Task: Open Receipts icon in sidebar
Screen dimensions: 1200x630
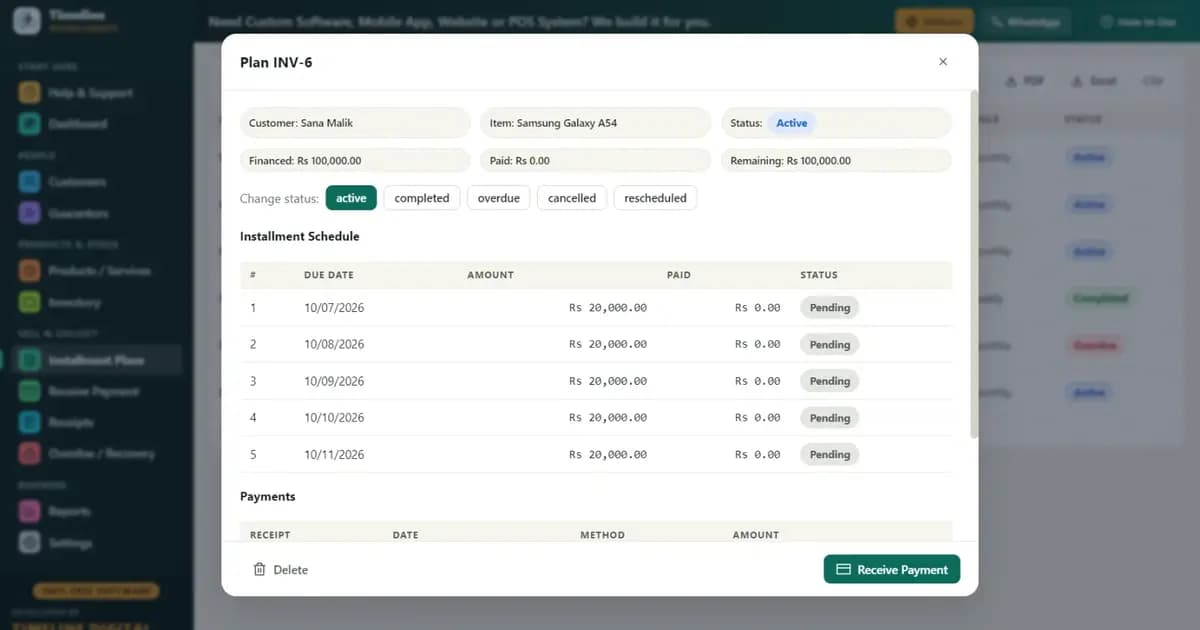Action: click(x=30, y=422)
